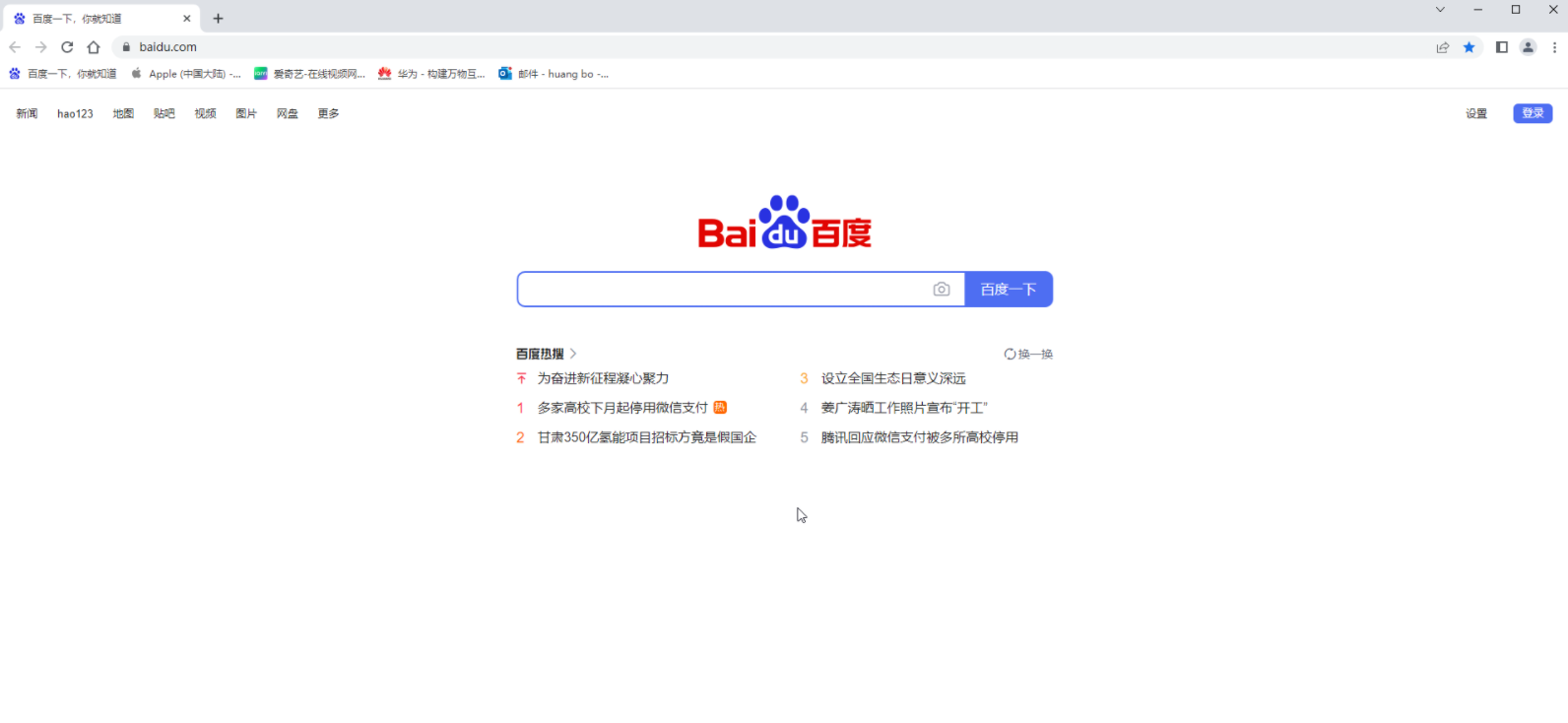Open hot topic 甘肃350亿氢能项目招标方竟是假国企

click(x=647, y=438)
